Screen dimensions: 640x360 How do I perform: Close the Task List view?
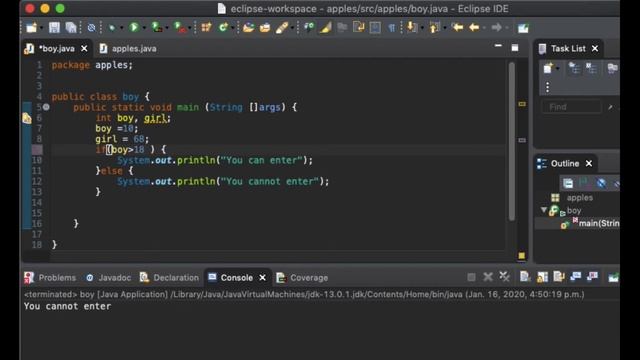pyautogui.click(x=595, y=49)
